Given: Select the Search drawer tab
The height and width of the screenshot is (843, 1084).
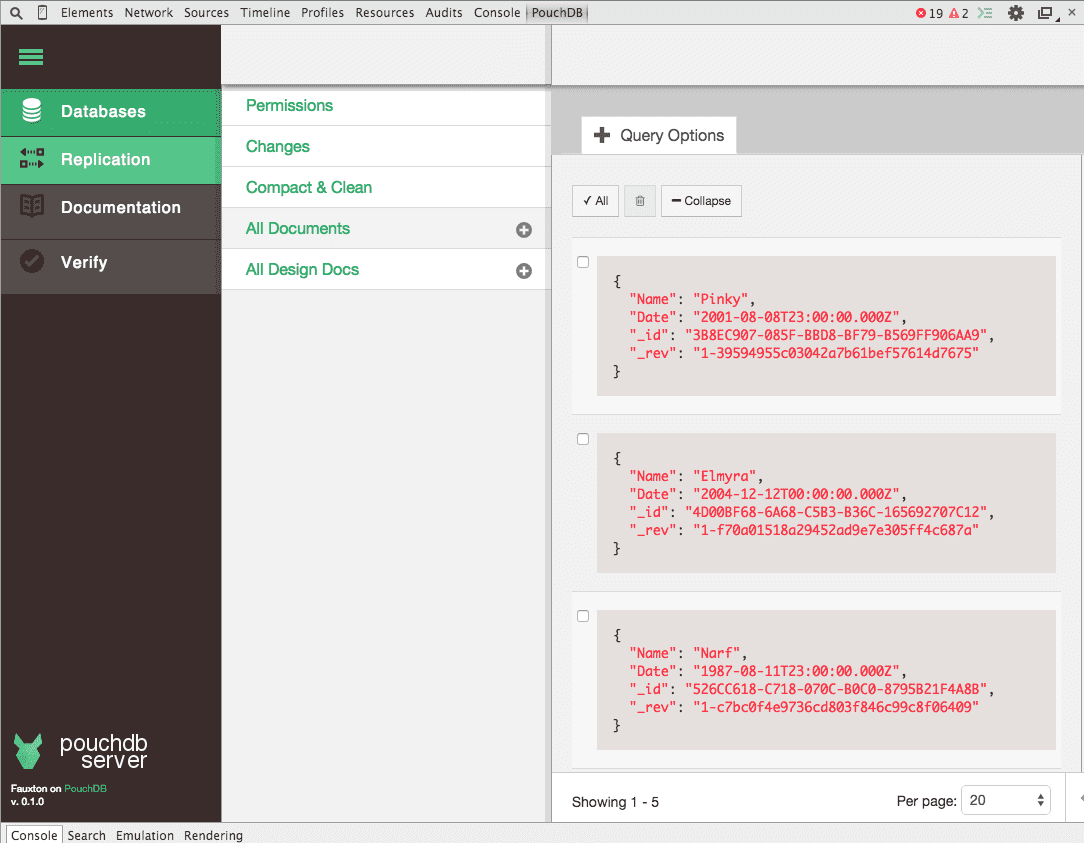Looking at the screenshot, I should click(86, 835).
